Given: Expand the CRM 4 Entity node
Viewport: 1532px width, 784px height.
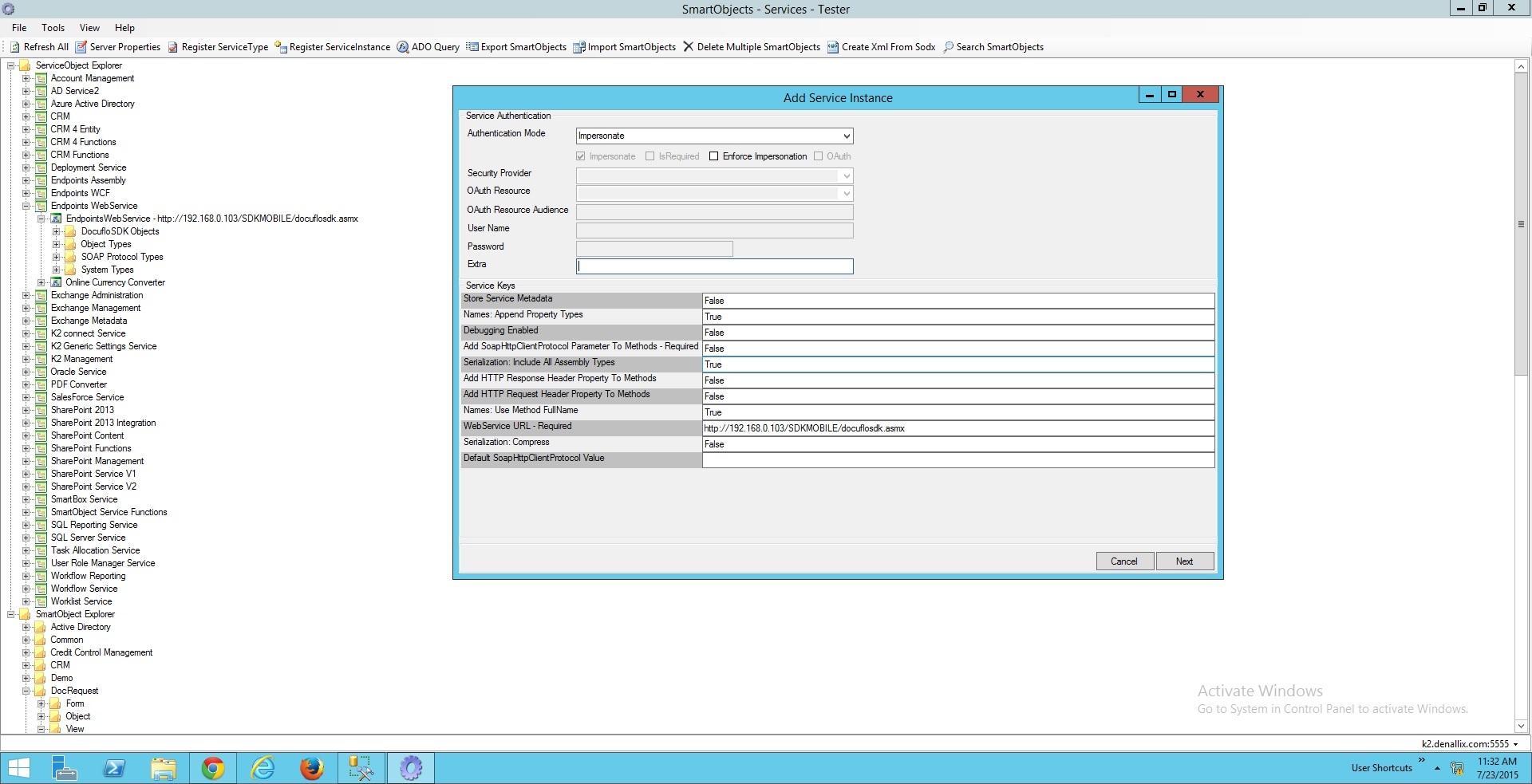Looking at the screenshot, I should coord(26,129).
